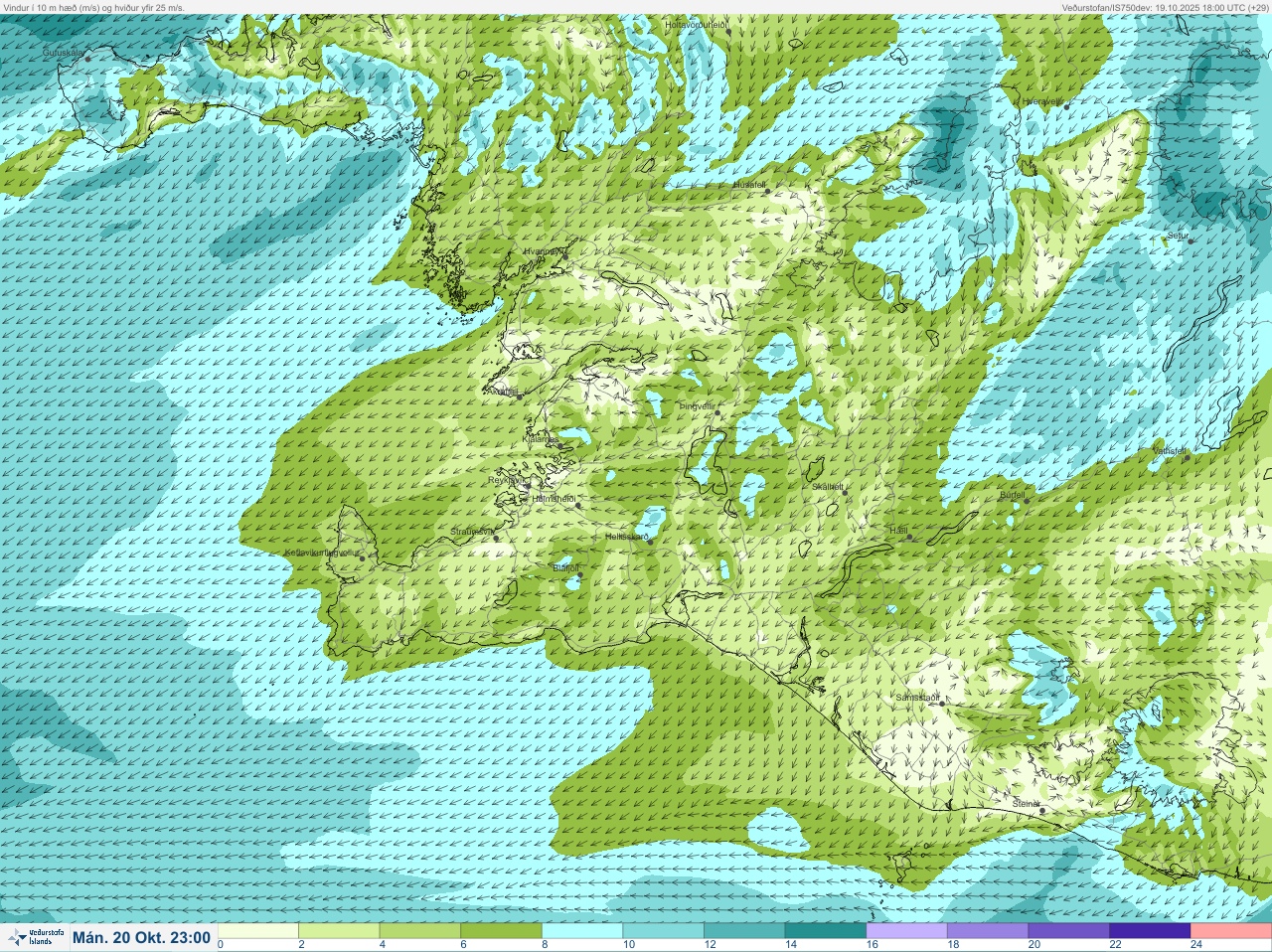Select the 22–24 m/s dark indigo legend swatch
1272x952 pixels.
1151,931
